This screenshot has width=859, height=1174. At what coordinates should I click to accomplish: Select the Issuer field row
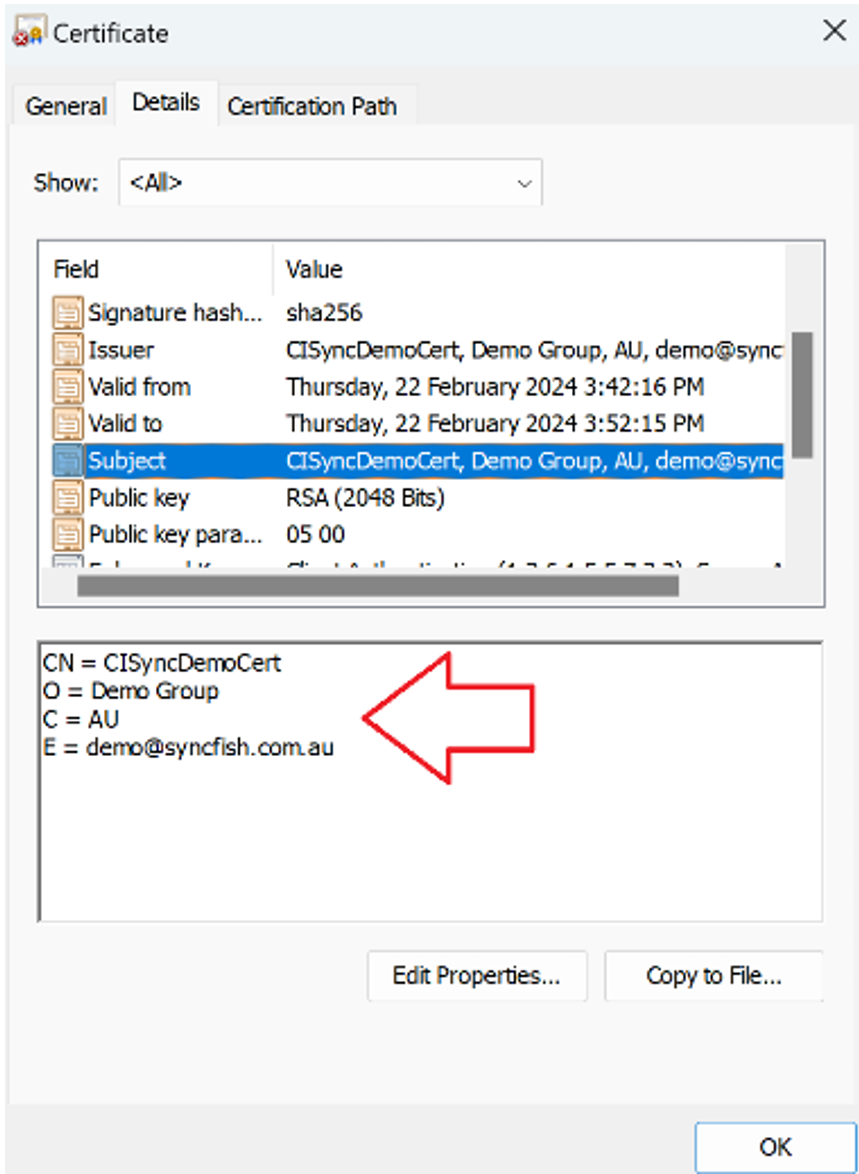click(418, 350)
